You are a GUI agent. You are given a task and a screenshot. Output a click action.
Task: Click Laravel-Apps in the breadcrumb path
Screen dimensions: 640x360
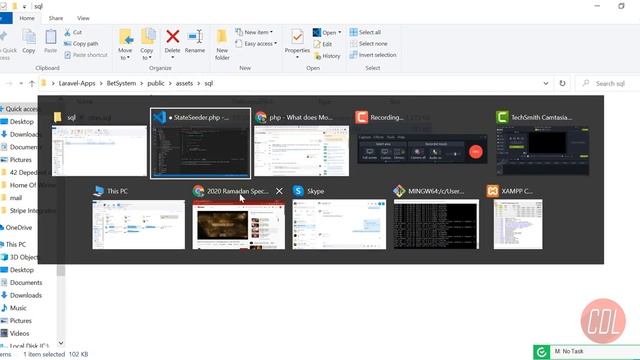(x=77, y=83)
